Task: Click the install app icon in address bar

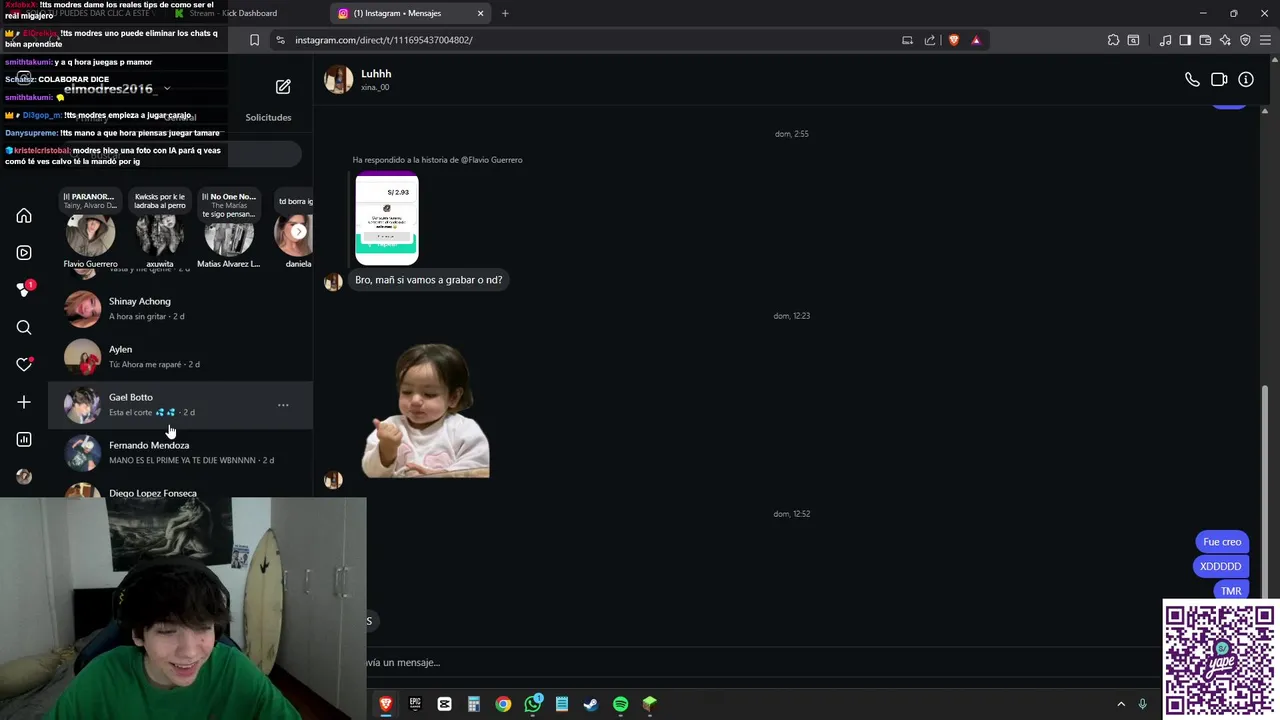Action: tap(907, 40)
